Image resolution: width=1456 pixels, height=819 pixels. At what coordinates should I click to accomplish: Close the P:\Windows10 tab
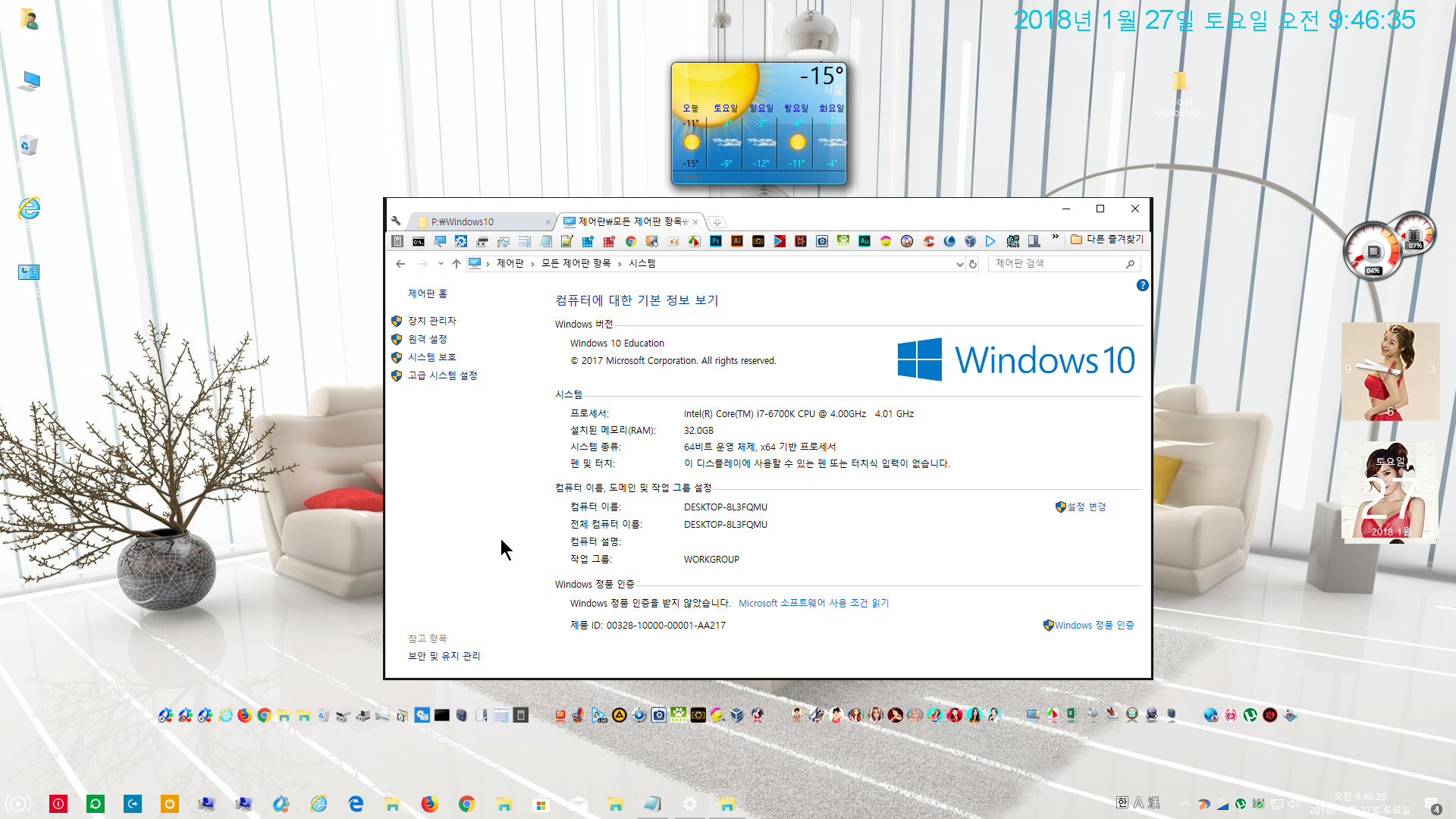(548, 222)
